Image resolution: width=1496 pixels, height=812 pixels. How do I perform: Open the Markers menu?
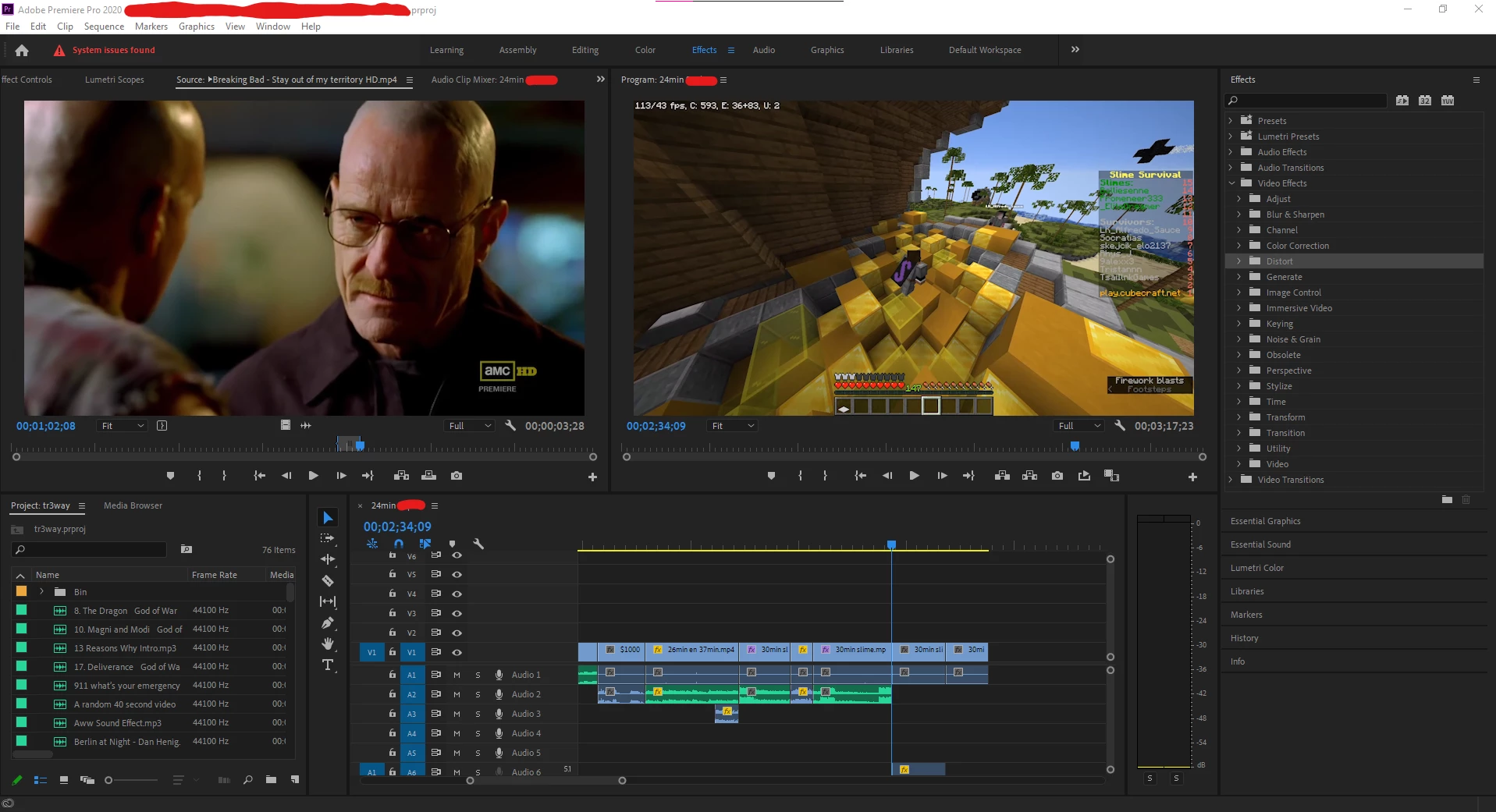[x=151, y=27]
